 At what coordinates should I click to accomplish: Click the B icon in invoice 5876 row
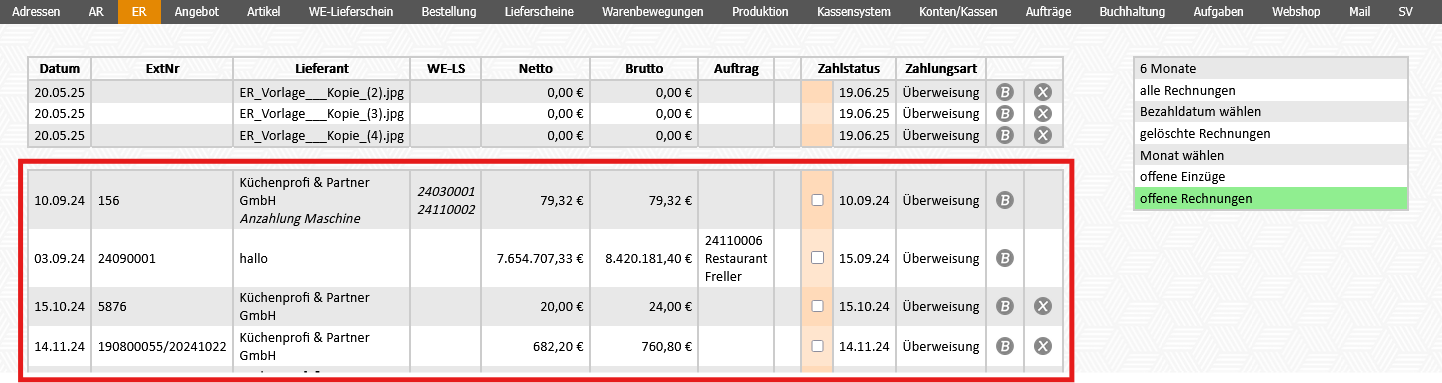(x=1005, y=306)
